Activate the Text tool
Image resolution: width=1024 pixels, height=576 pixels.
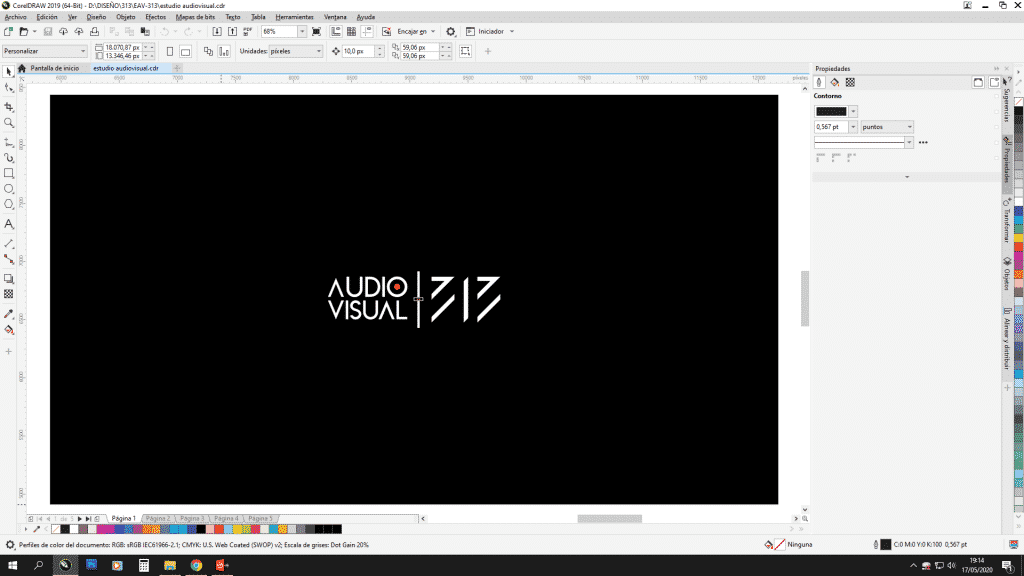pyautogui.click(x=9, y=224)
